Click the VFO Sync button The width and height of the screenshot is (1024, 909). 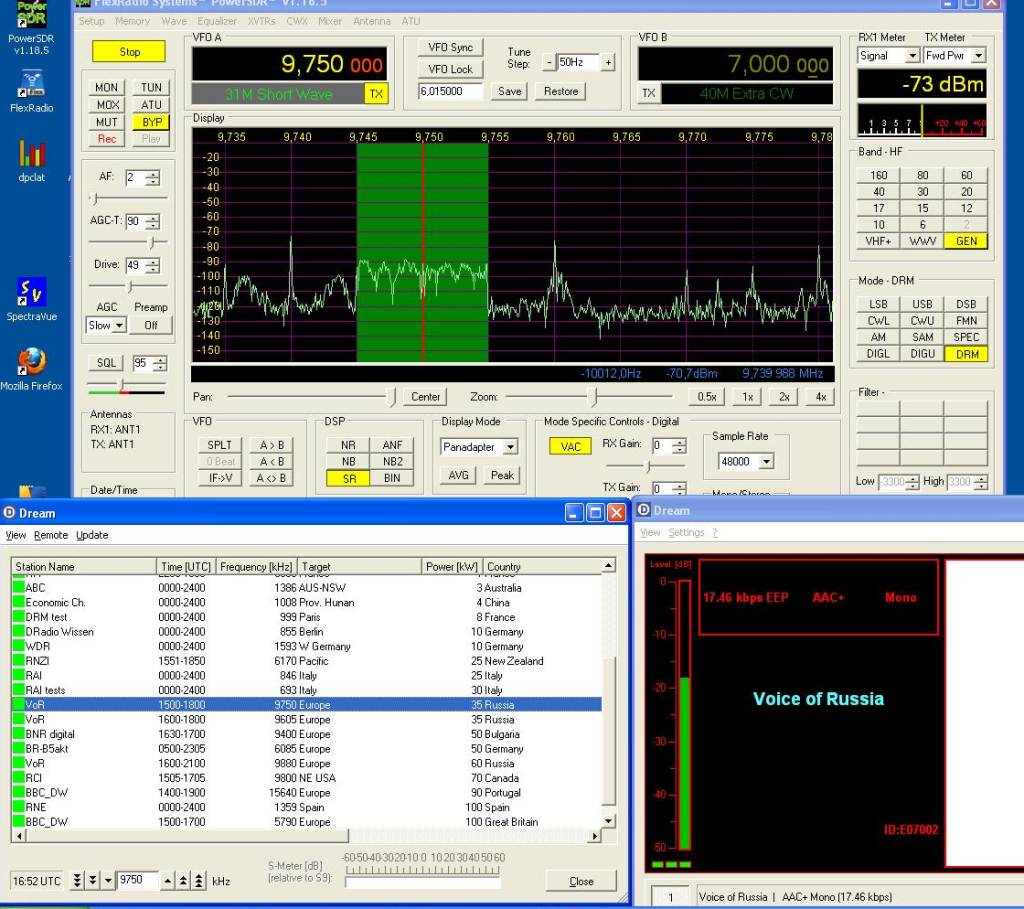click(x=451, y=48)
